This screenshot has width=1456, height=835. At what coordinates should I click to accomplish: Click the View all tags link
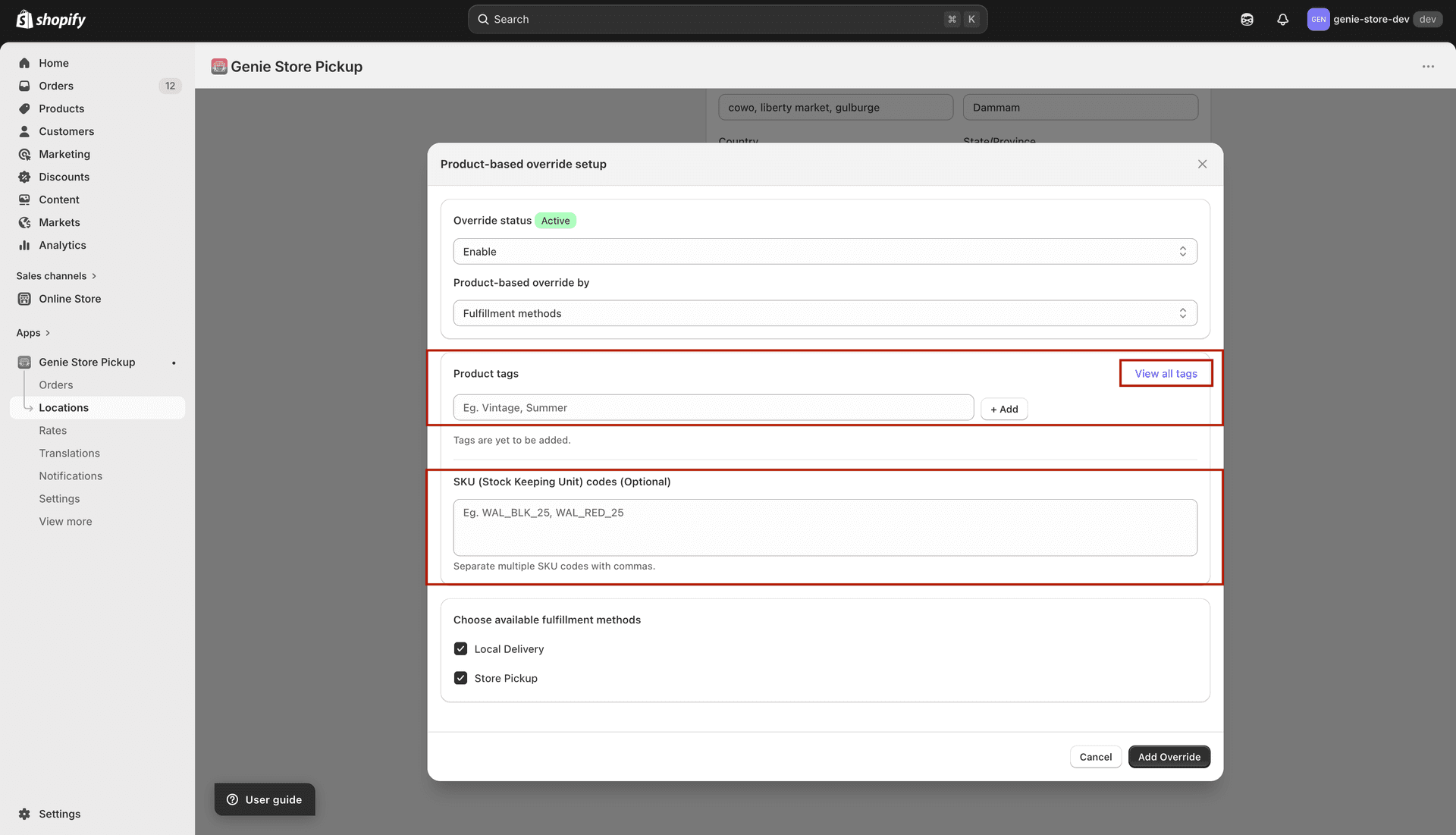pos(1166,374)
